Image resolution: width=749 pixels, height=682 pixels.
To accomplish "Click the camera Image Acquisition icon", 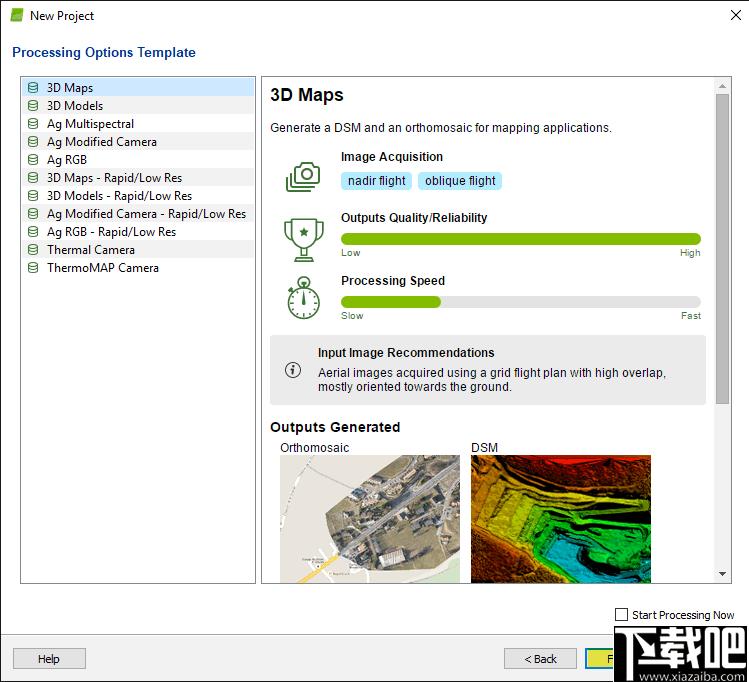I will 303,177.
